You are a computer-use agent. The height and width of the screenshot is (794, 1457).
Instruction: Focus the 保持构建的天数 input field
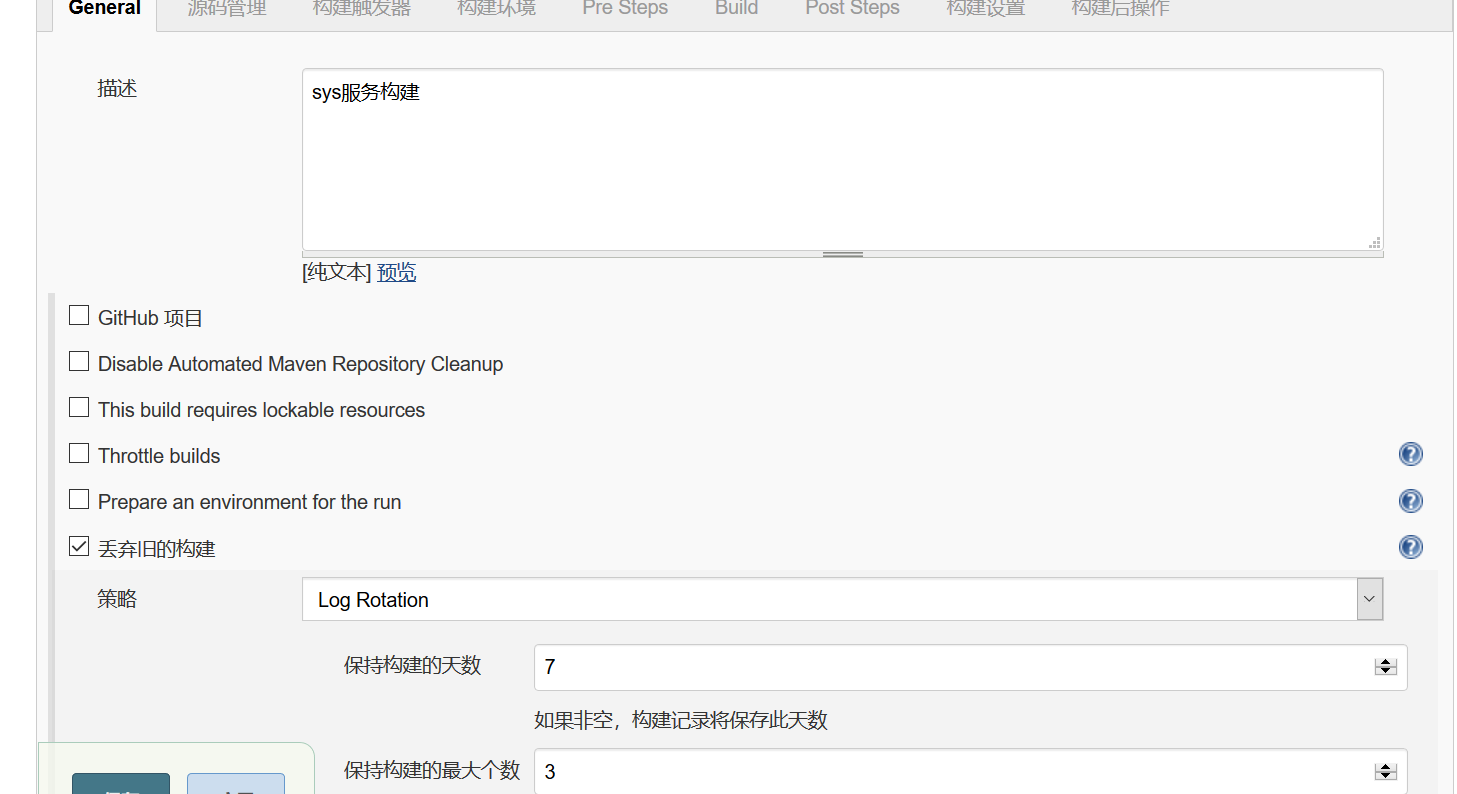coord(971,667)
